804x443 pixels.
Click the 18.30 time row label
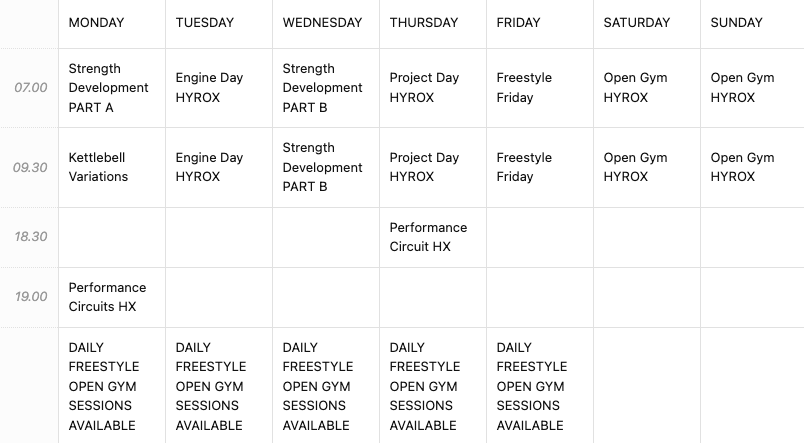[x=31, y=237]
